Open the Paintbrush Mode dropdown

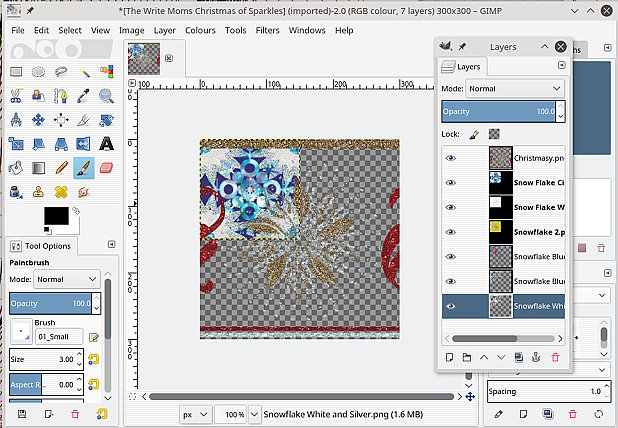point(67,279)
